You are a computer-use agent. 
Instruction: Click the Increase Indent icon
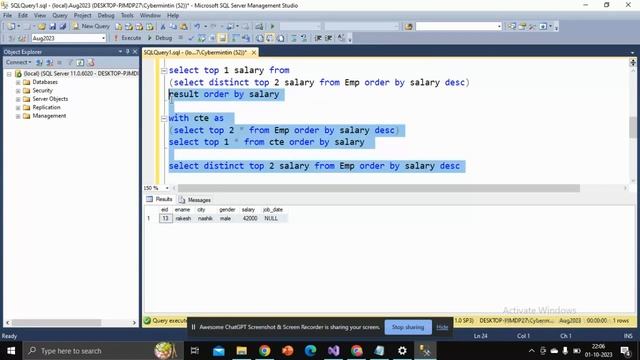pos(329,38)
